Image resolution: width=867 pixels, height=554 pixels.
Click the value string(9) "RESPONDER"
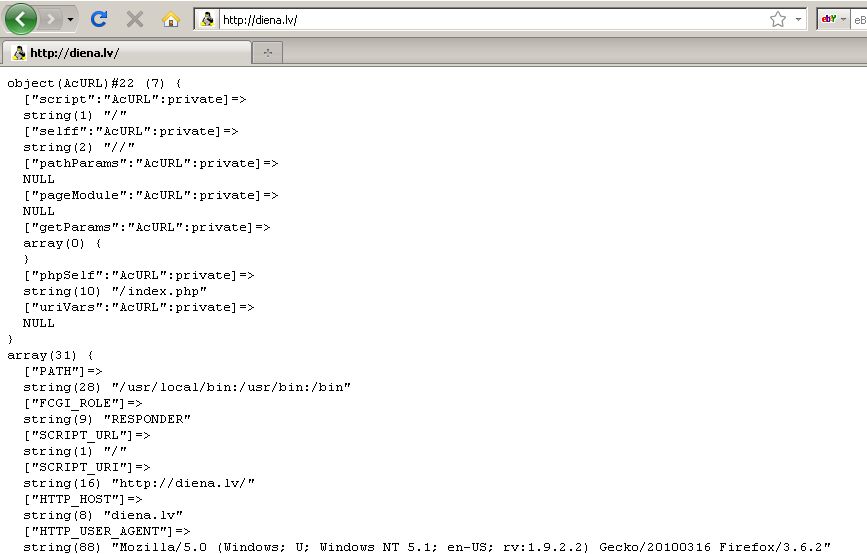107,420
